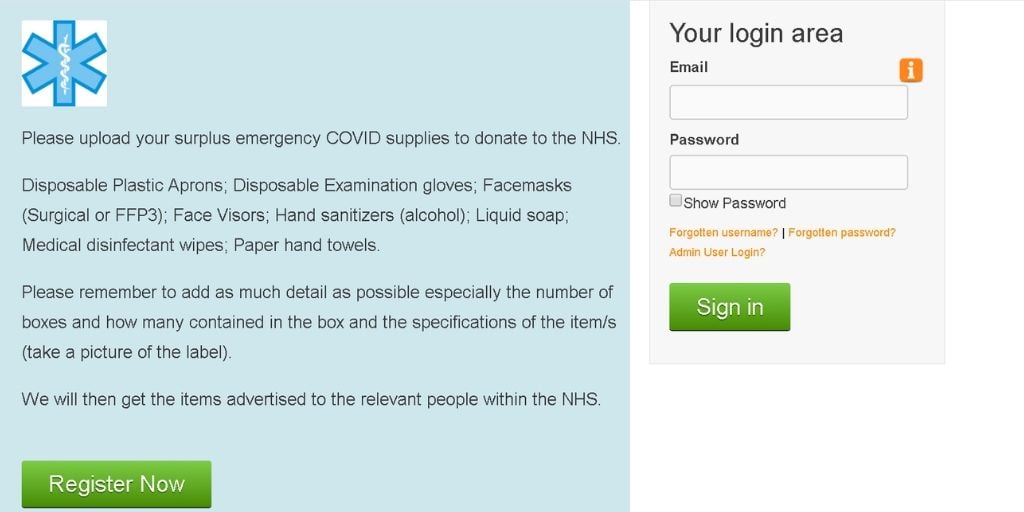
Task: Click the take a picture of the label text
Action: (x=127, y=353)
